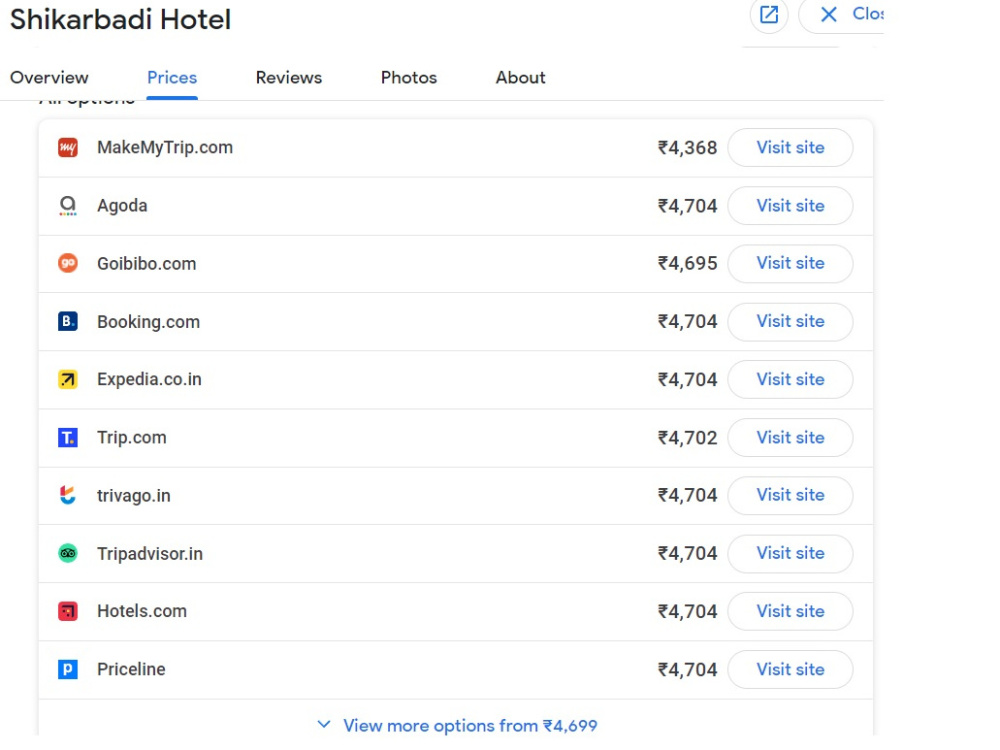Viewport: 1000px width, 750px height.
Task: Click the Hotels.com red icon
Action: (68, 612)
